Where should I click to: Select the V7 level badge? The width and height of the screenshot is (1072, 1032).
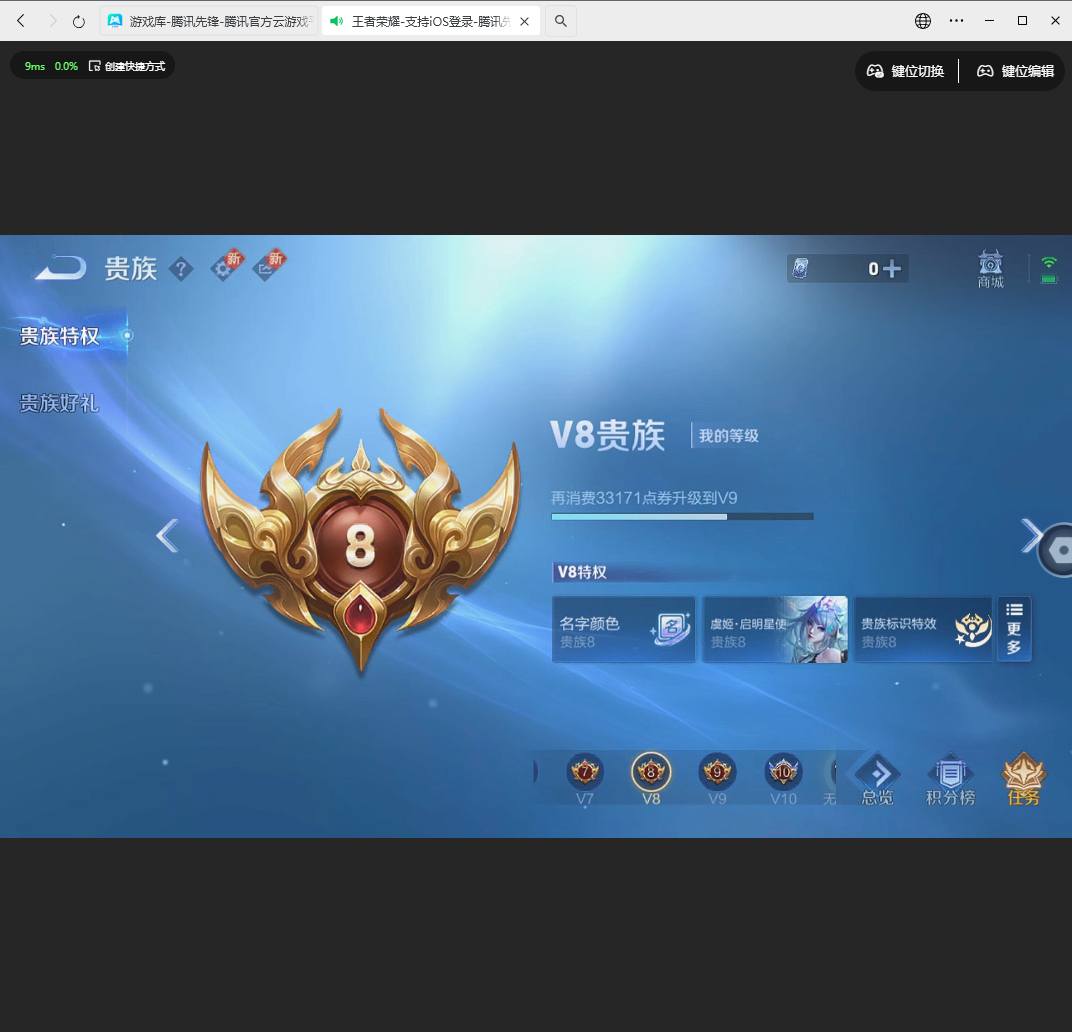585,777
